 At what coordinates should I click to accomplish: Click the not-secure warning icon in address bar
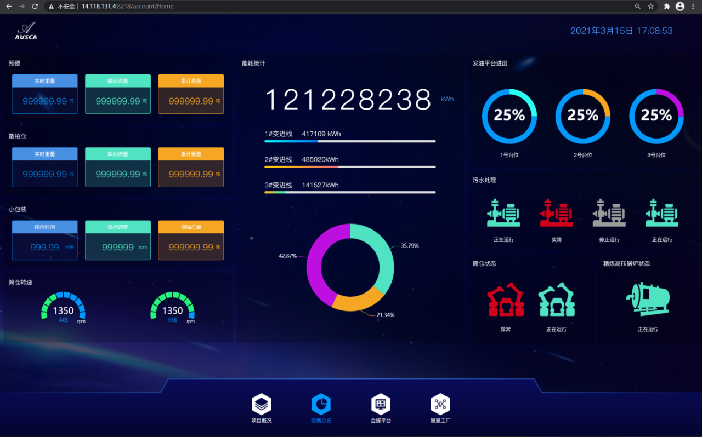click(x=51, y=6)
